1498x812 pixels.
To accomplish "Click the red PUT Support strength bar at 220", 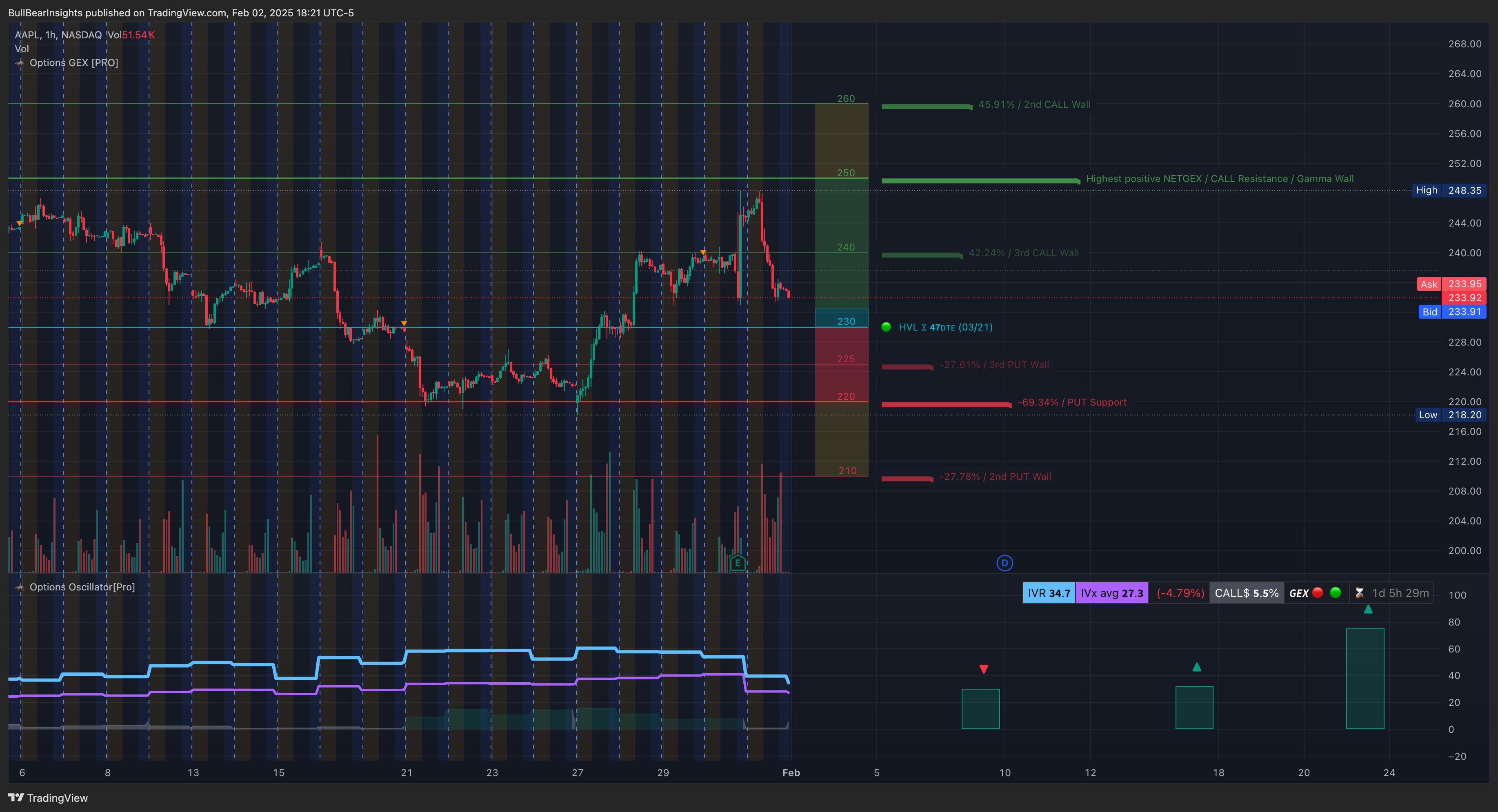I will (x=946, y=404).
